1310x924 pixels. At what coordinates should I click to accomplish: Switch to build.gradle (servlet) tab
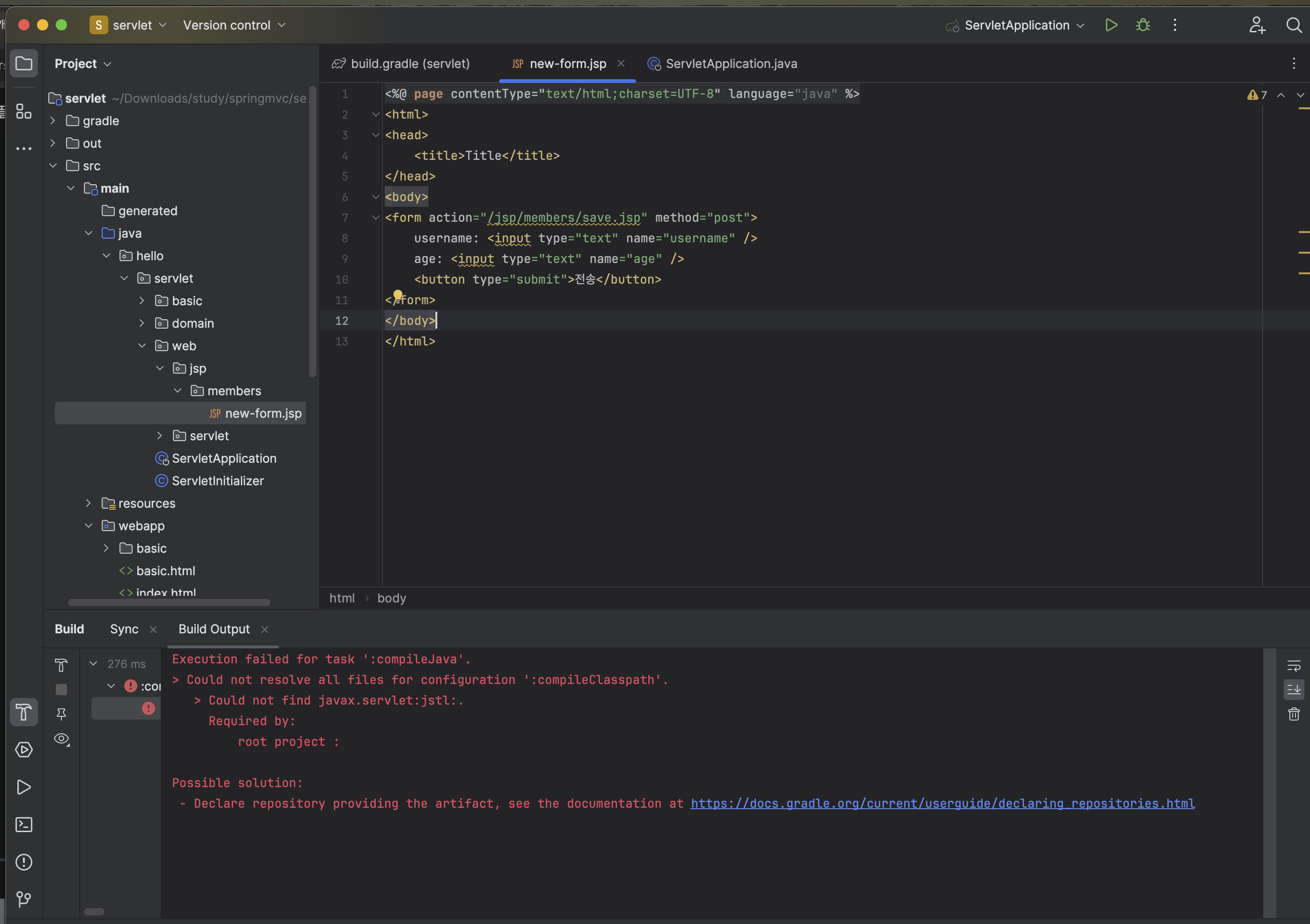click(x=401, y=63)
